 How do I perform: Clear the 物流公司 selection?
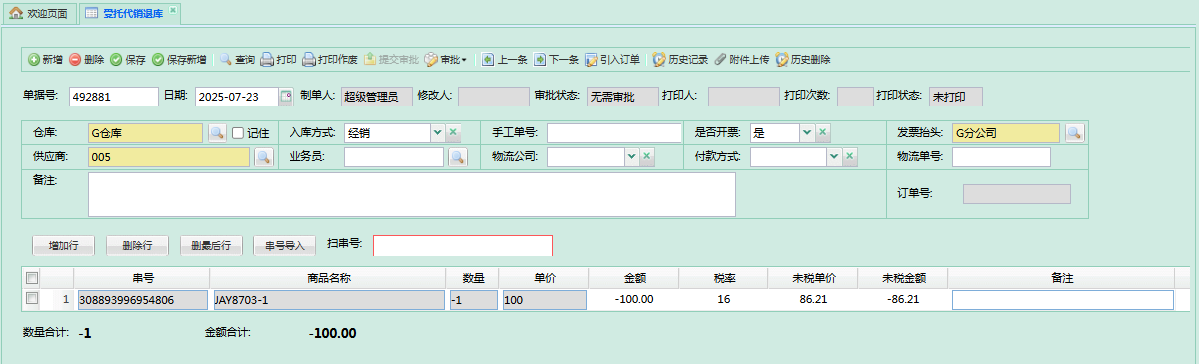pyautogui.click(x=647, y=158)
